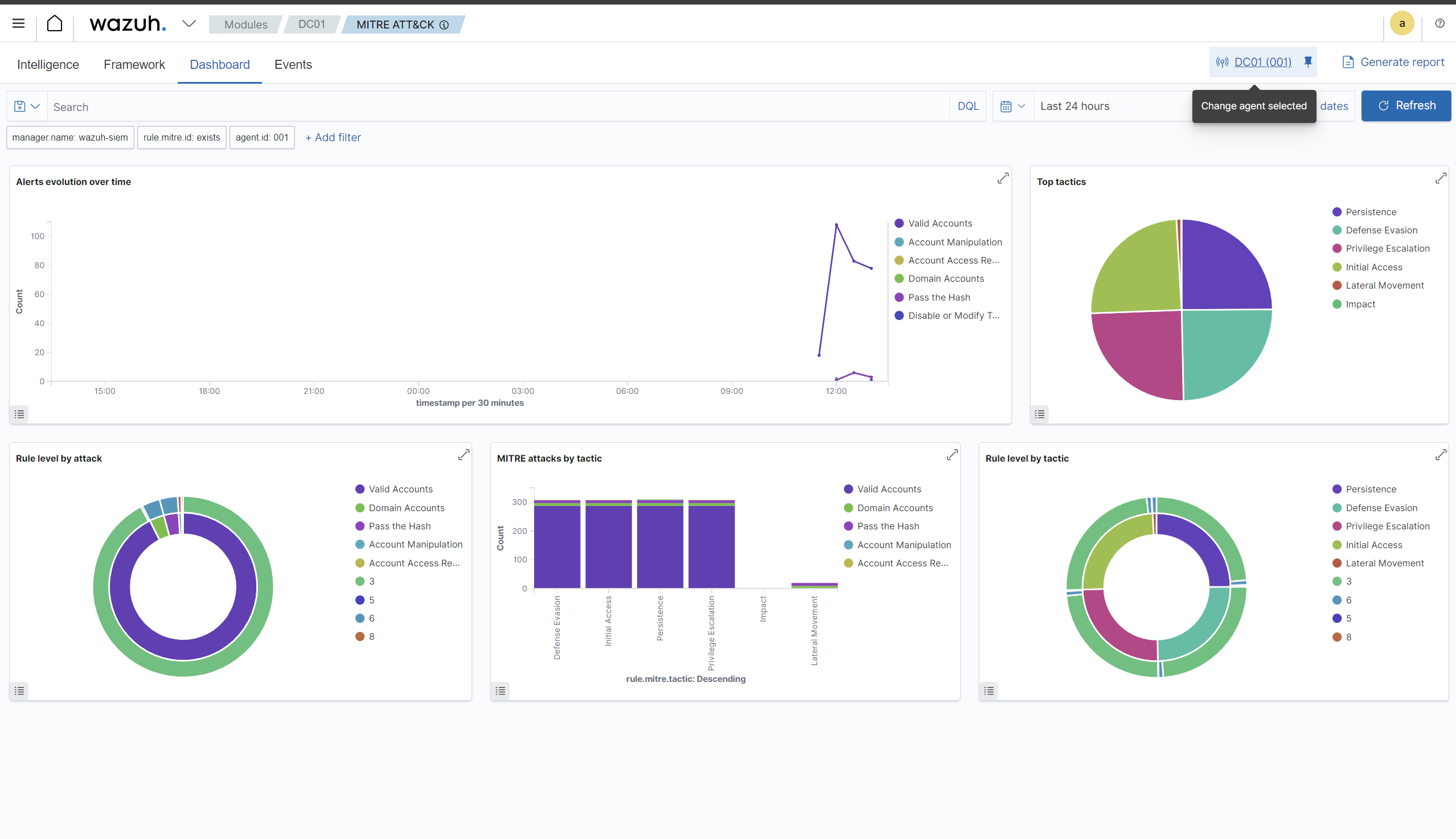Maximize the Alerts evolution over time panel
This screenshot has width=1456, height=839.
[x=1003, y=178]
